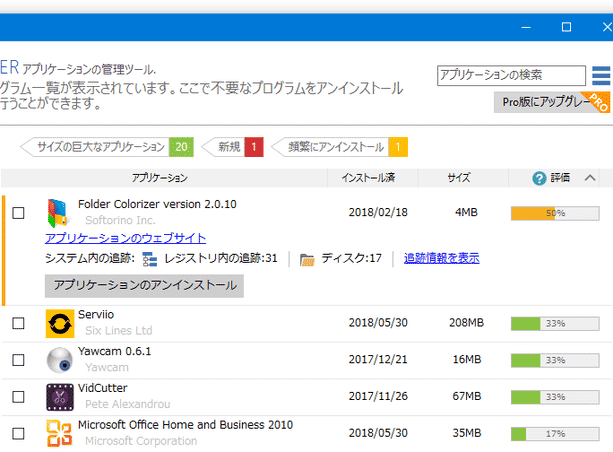Select the VidCutter application name
Screen dimensions: 613x452
click(102, 388)
